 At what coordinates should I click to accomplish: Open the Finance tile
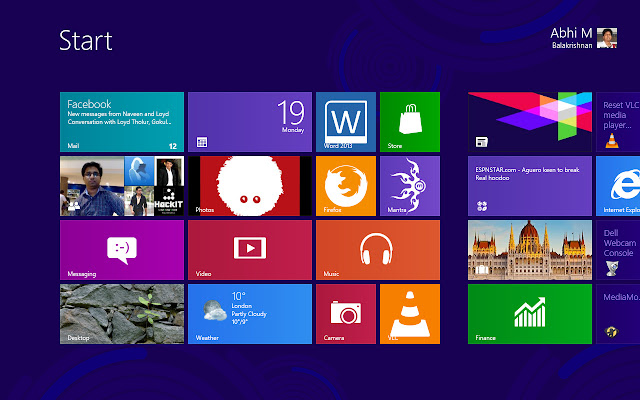(530, 314)
